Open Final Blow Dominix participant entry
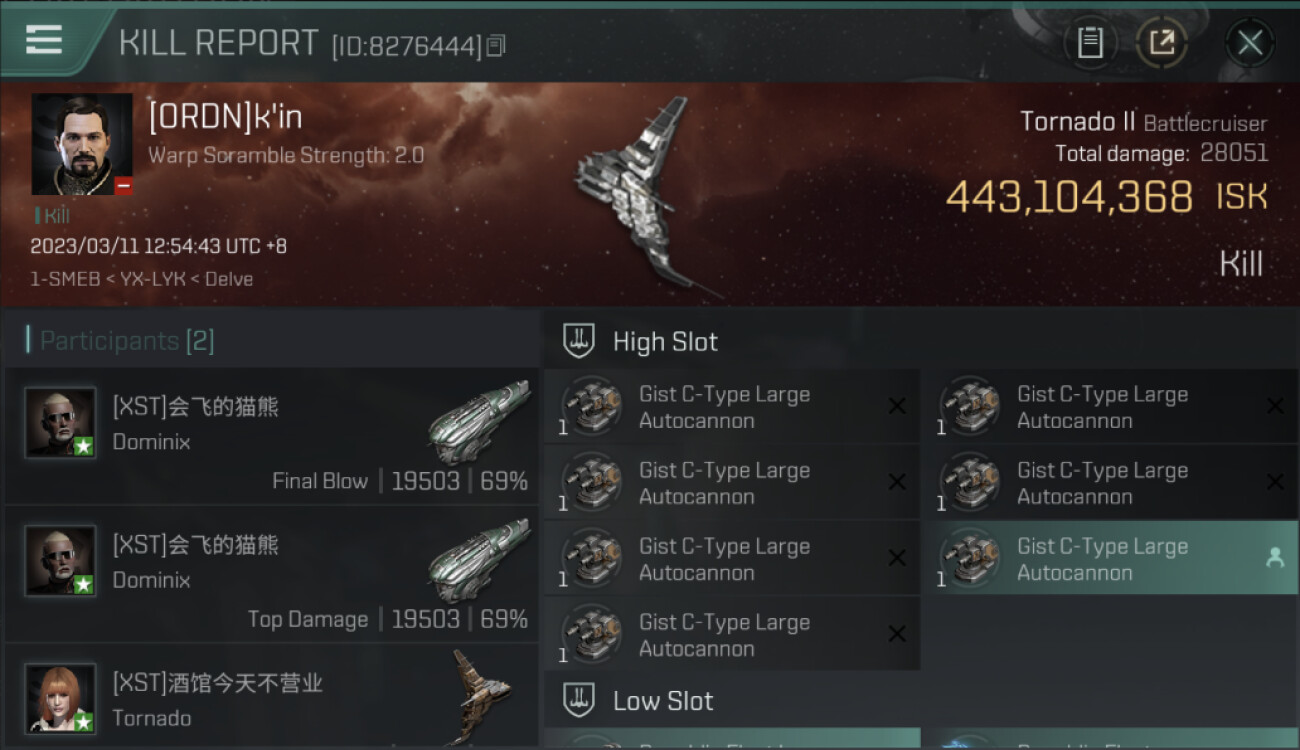The image size is (1300, 750). 271,436
